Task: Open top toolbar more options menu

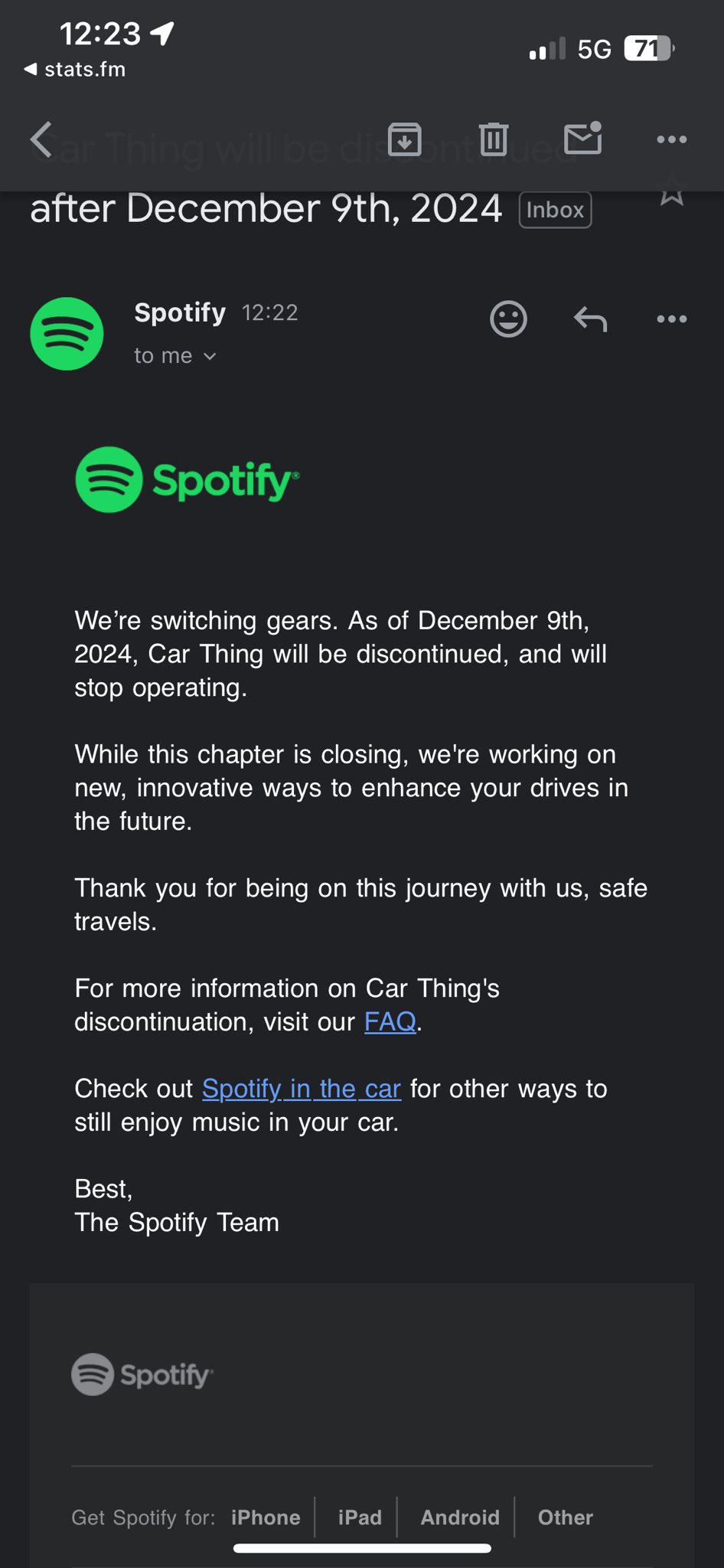Action: [x=671, y=139]
